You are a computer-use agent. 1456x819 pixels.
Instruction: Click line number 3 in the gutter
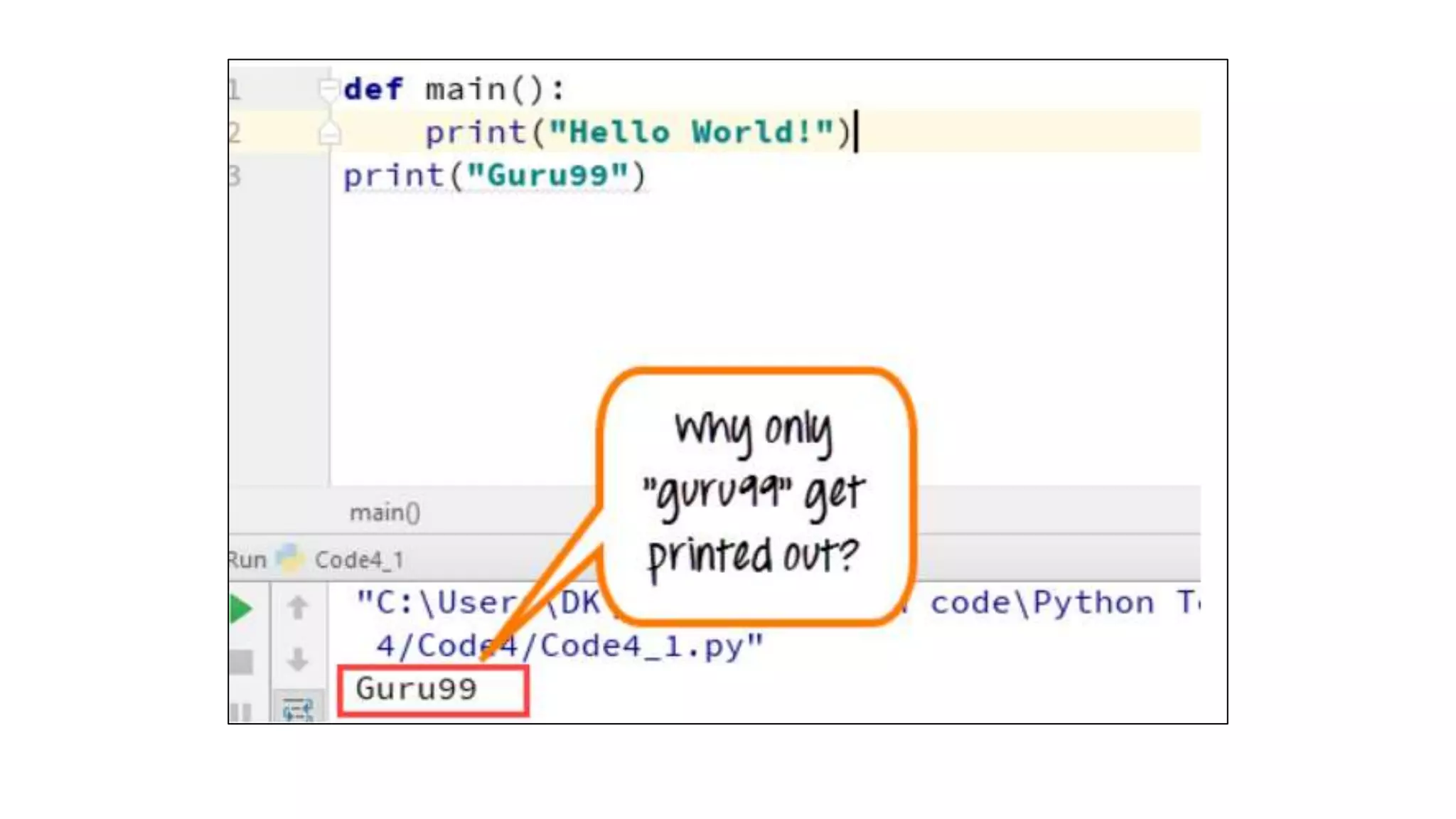pos(235,176)
